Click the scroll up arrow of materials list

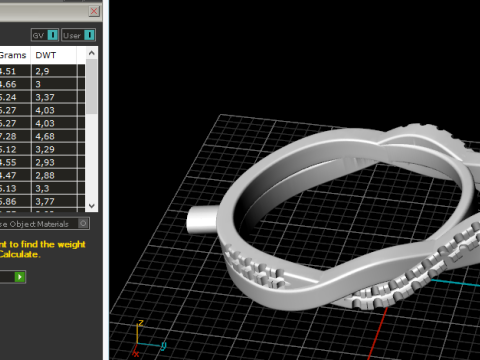tap(92, 53)
